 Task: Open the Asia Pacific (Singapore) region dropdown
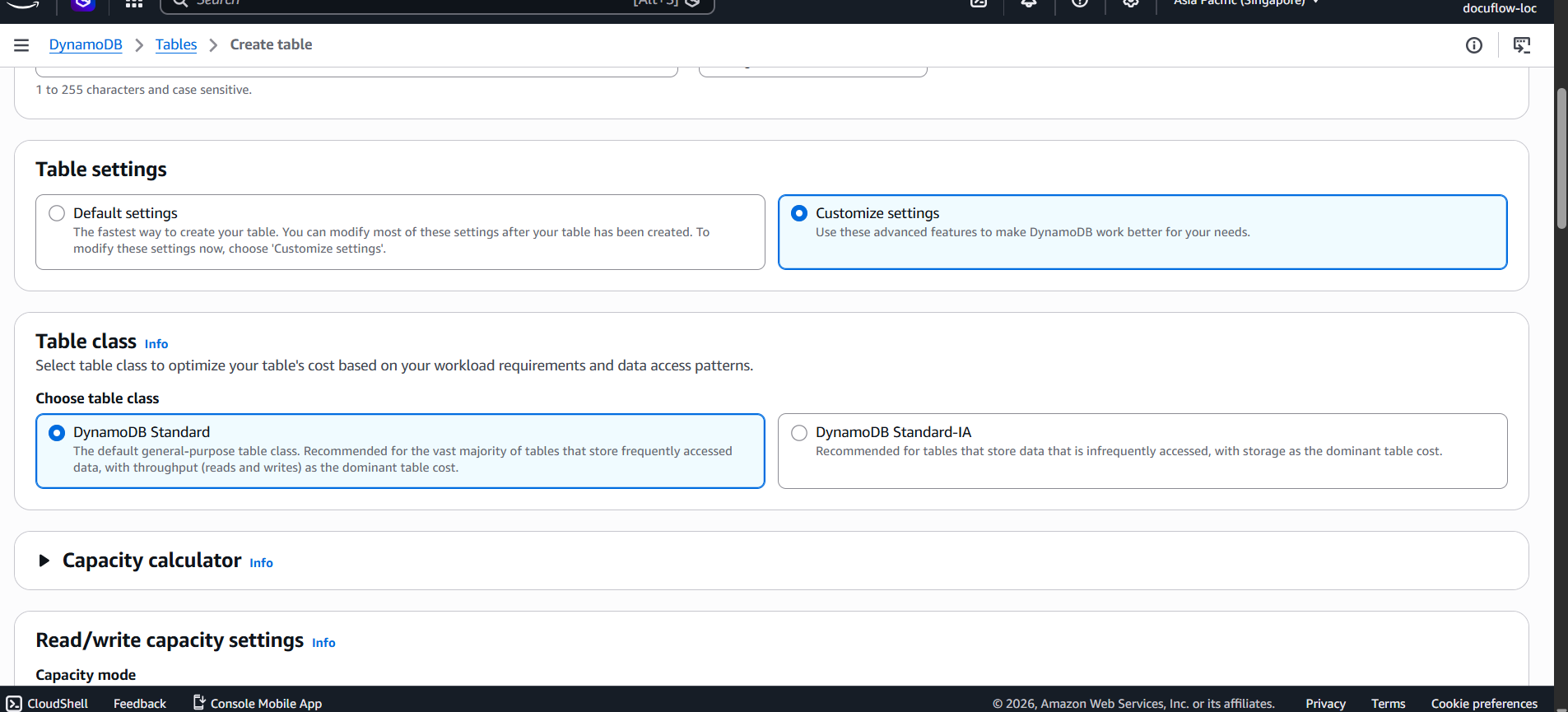pyautogui.click(x=1246, y=2)
